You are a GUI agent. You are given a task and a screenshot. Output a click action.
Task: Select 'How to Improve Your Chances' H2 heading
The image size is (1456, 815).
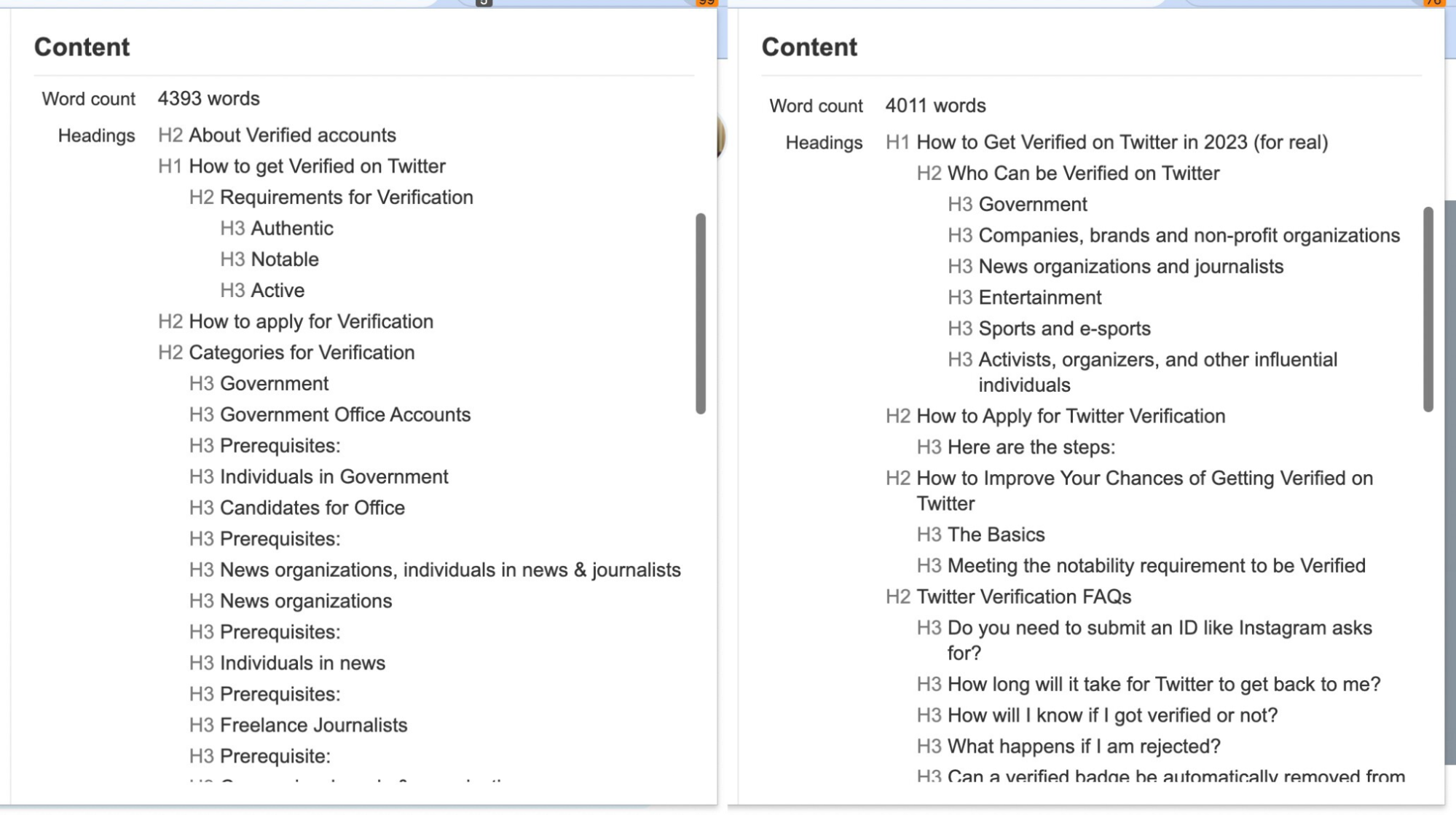[x=1144, y=492]
